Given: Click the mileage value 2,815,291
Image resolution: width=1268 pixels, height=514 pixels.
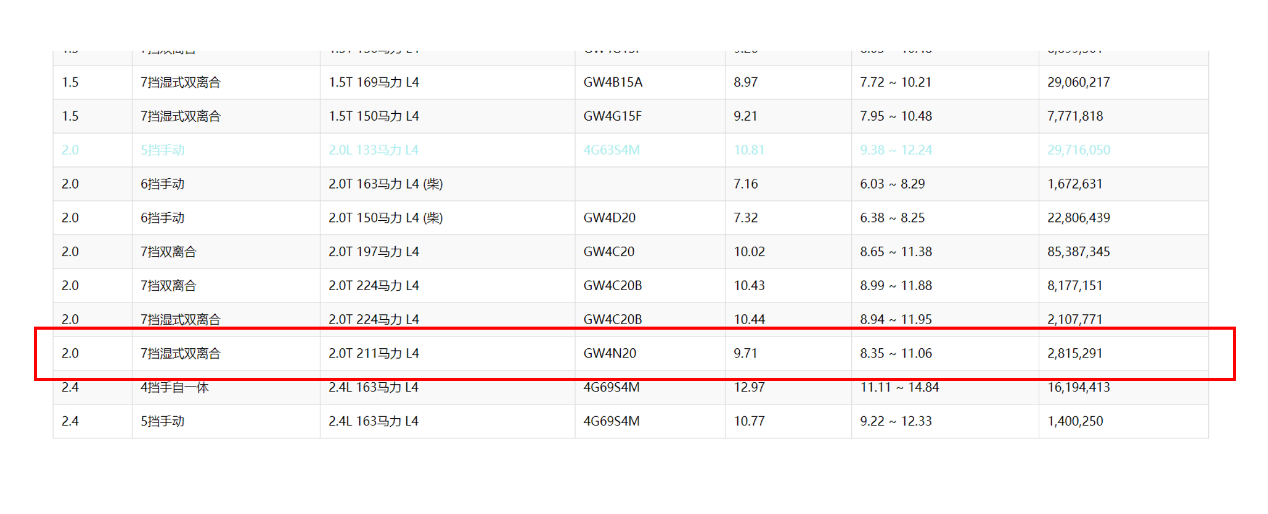Looking at the screenshot, I should [x=1078, y=354].
